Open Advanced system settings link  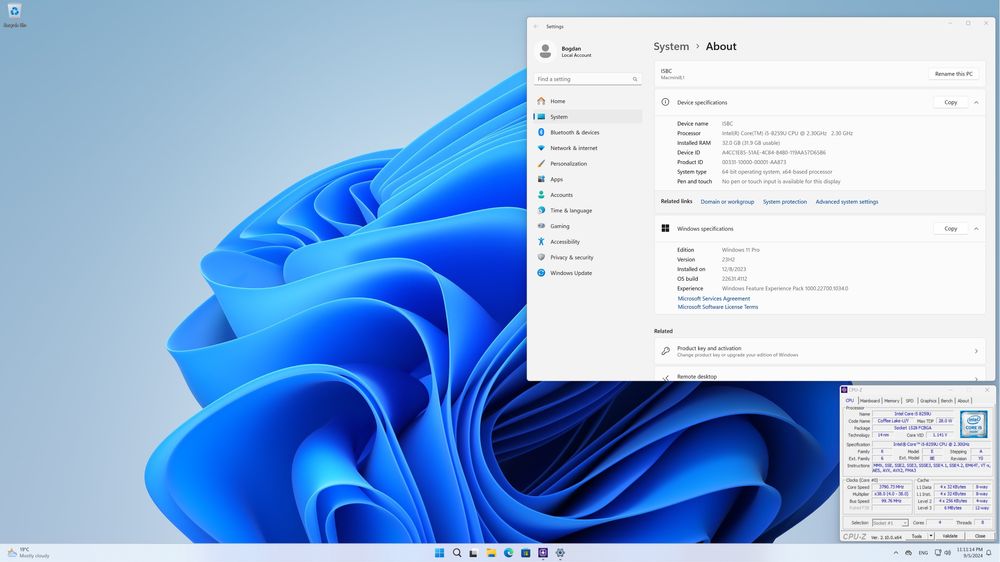pos(846,202)
